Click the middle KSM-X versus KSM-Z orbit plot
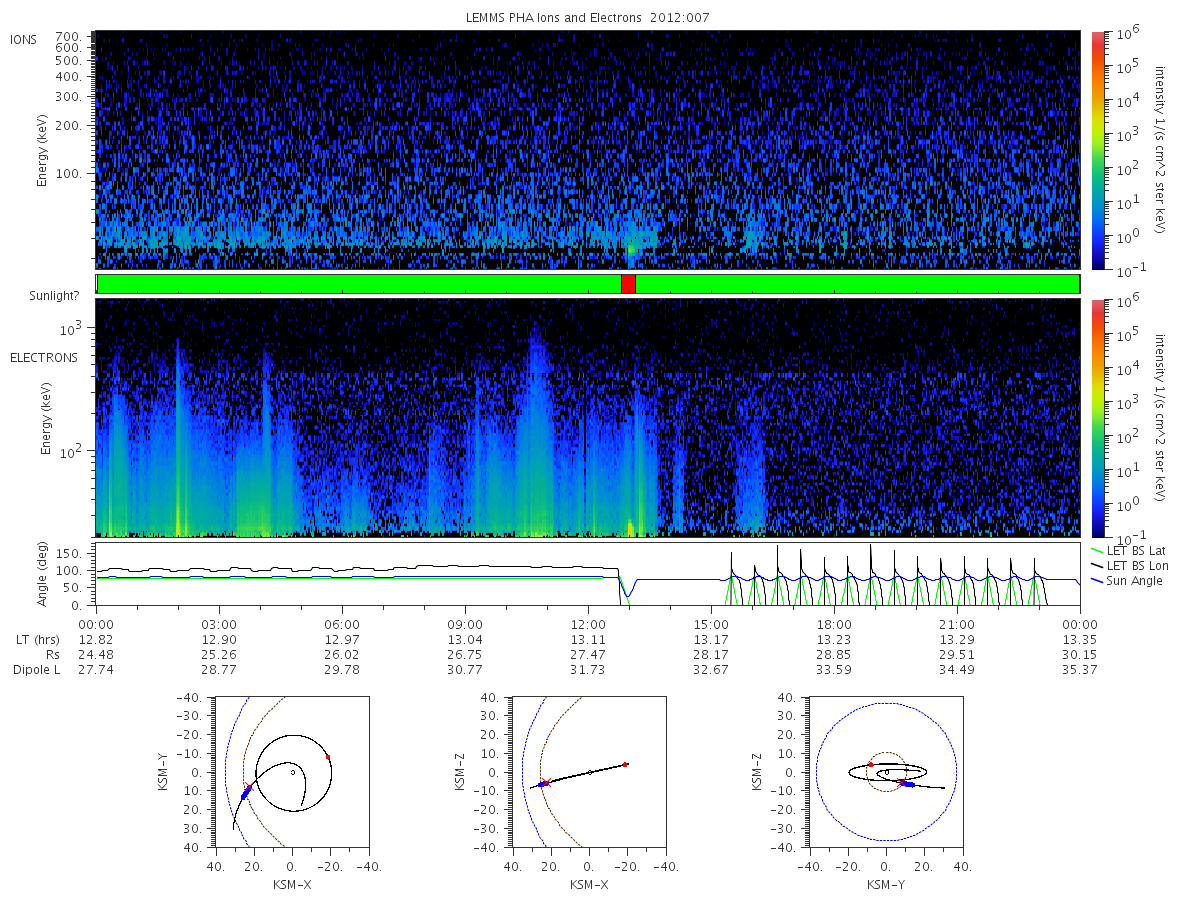Screen dimensions: 1200x900 [x=589, y=772]
